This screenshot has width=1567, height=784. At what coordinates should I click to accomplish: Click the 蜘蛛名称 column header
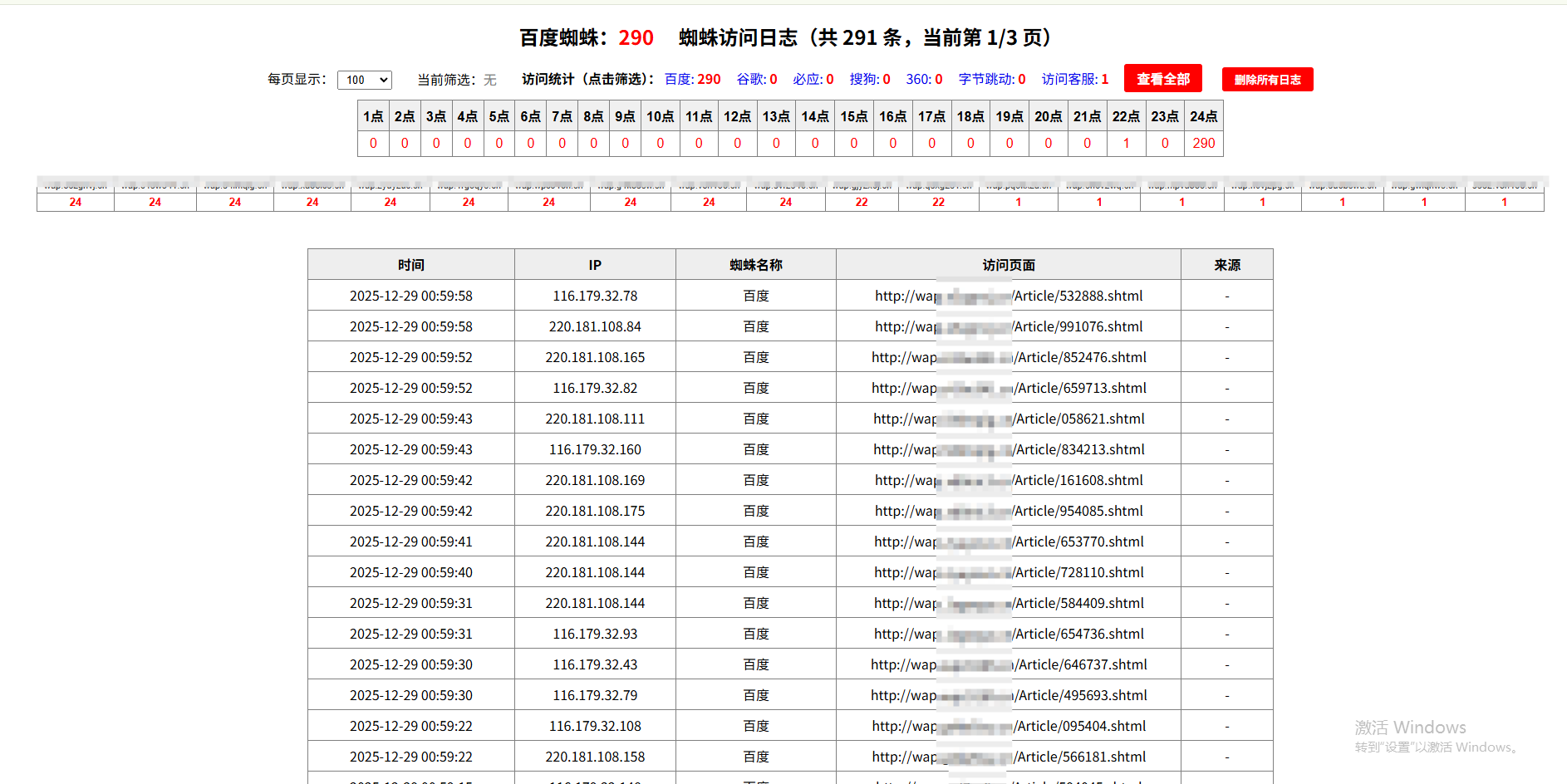[755, 265]
